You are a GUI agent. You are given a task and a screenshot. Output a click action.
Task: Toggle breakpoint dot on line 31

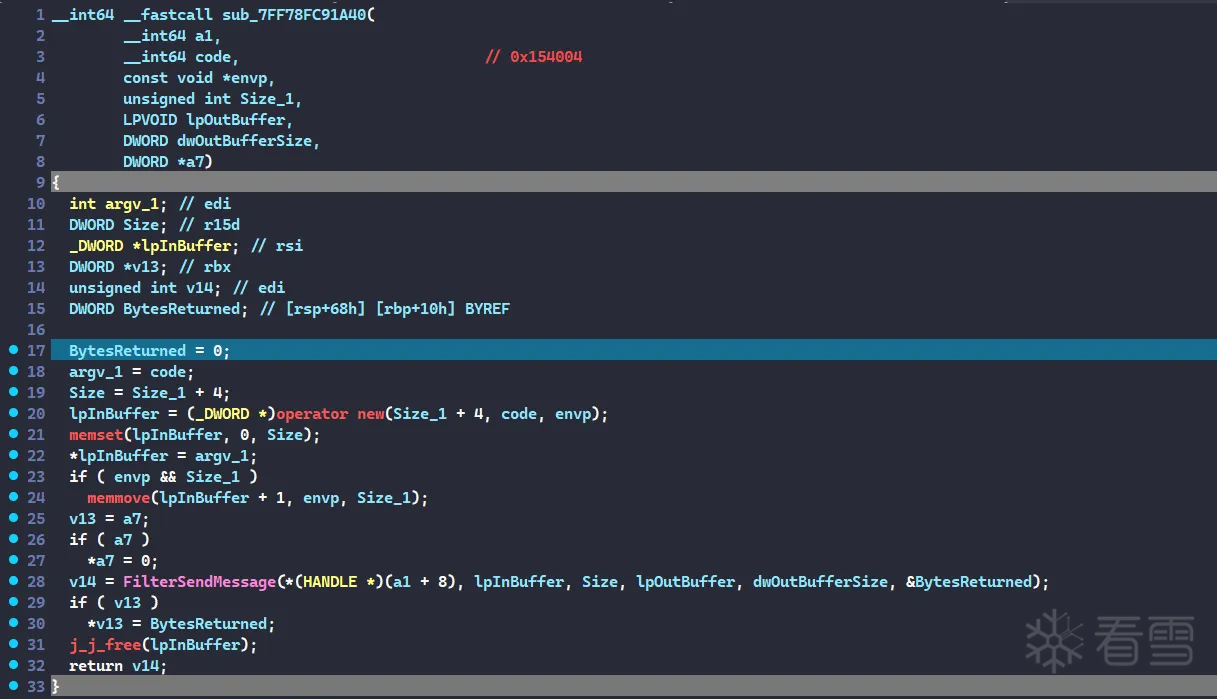13,645
